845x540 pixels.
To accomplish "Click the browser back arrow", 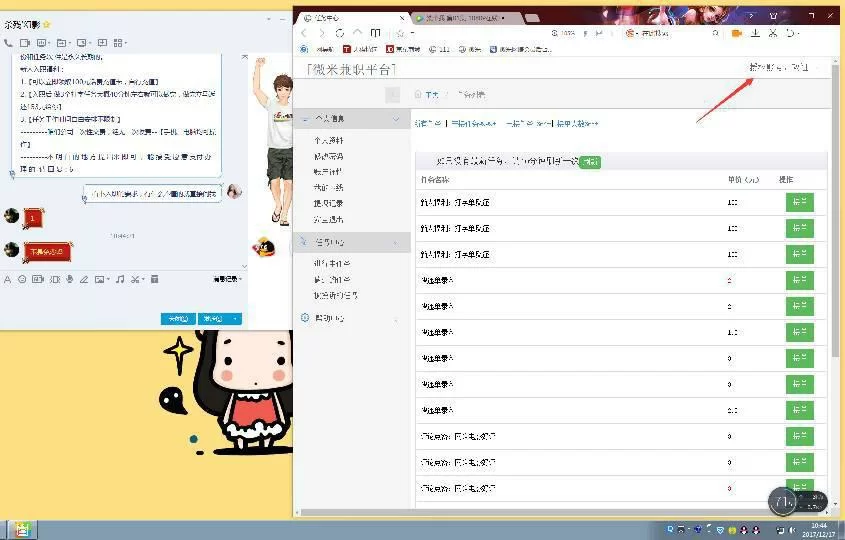I will pyautogui.click(x=306, y=33).
